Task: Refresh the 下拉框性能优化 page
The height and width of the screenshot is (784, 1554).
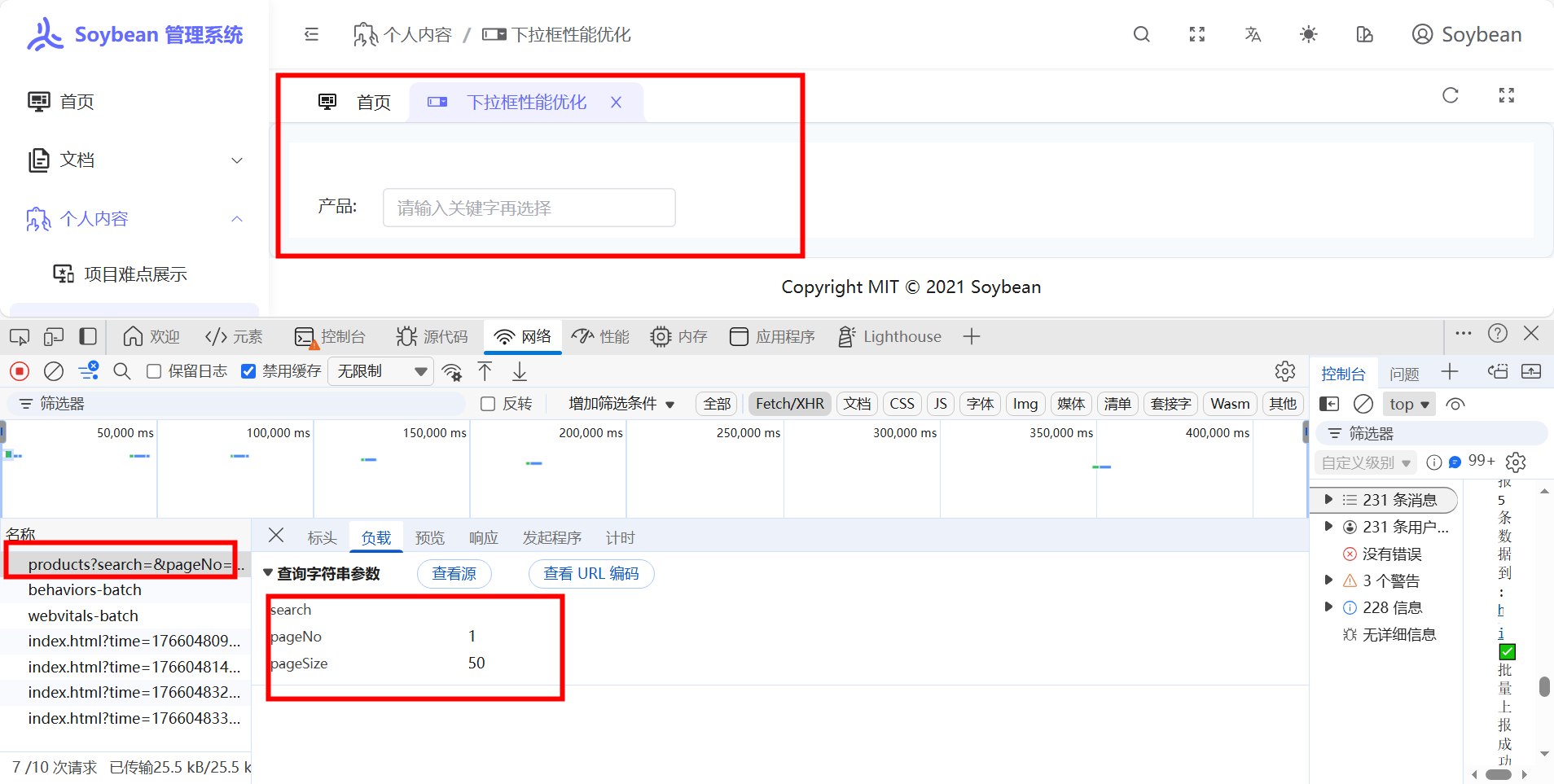Action: (x=1451, y=95)
